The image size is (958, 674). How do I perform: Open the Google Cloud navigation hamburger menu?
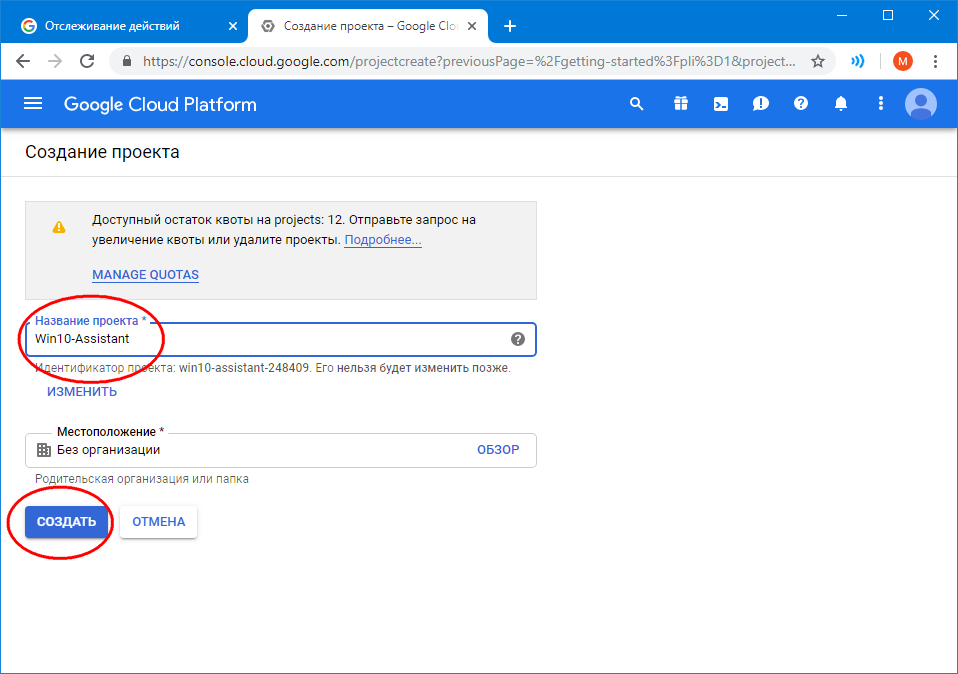(x=33, y=104)
